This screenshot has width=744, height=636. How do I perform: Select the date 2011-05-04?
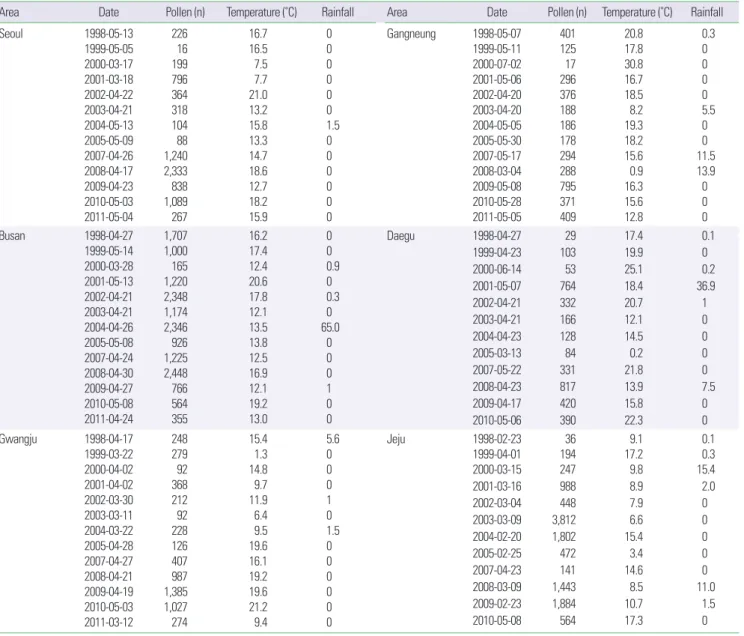pyautogui.click(x=109, y=217)
